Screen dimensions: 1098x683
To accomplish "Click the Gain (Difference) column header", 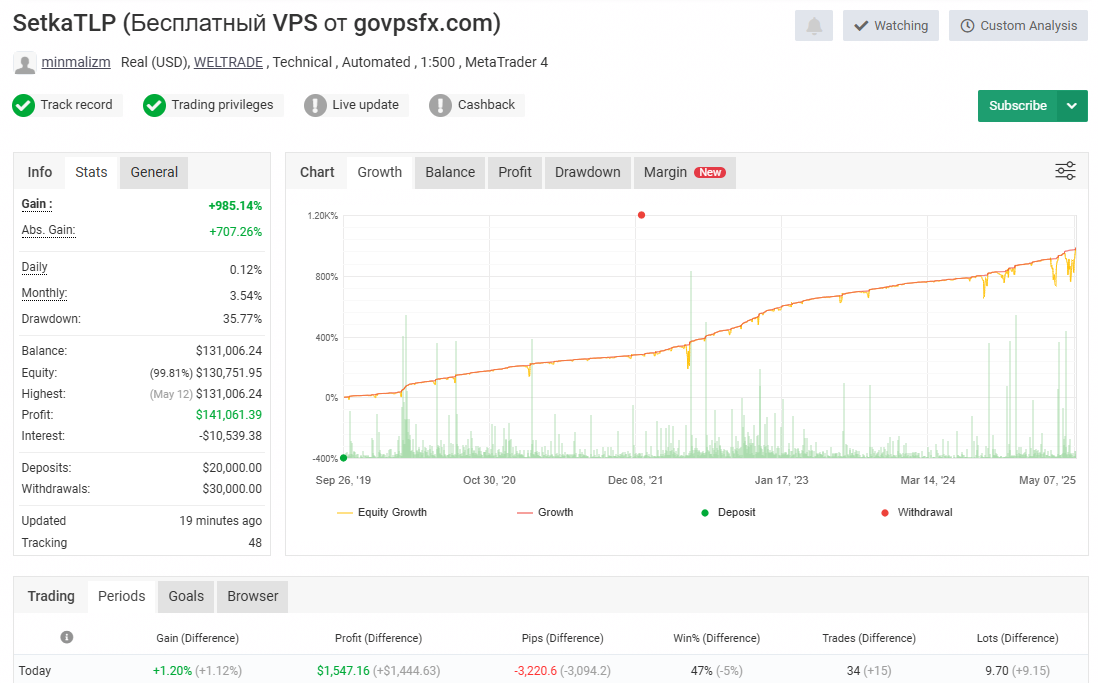I will point(197,638).
